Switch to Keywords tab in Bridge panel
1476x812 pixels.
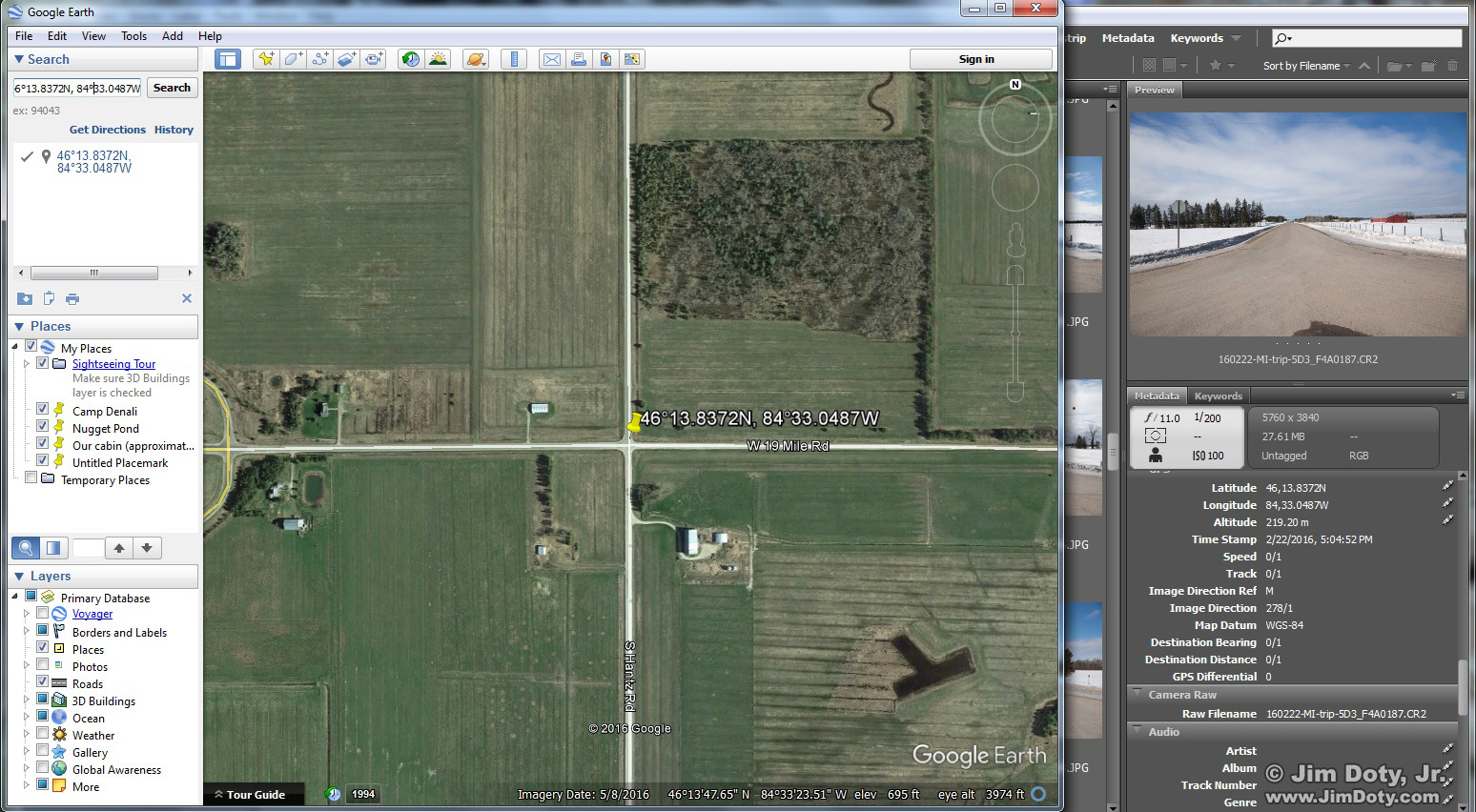click(x=1219, y=396)
